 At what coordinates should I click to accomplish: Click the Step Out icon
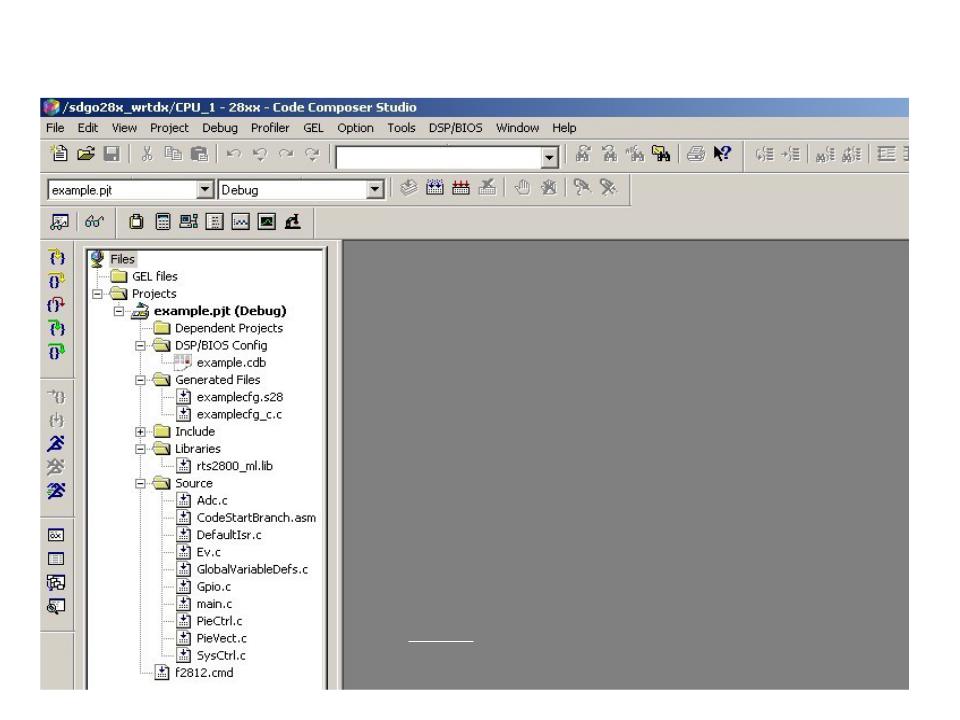coord(56,305)
